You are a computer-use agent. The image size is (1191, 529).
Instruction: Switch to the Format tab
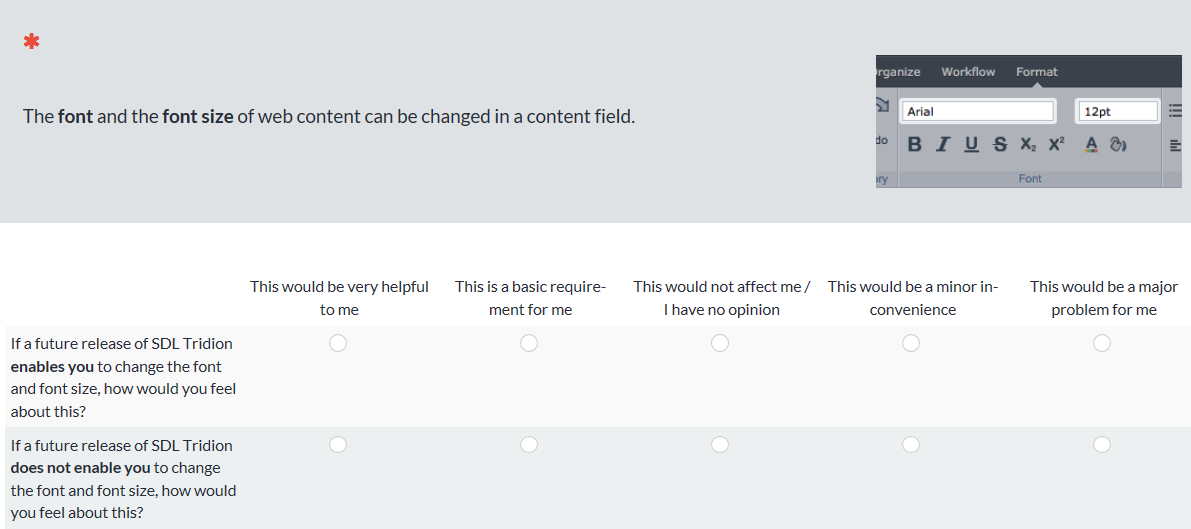[x=1037, y=71]
